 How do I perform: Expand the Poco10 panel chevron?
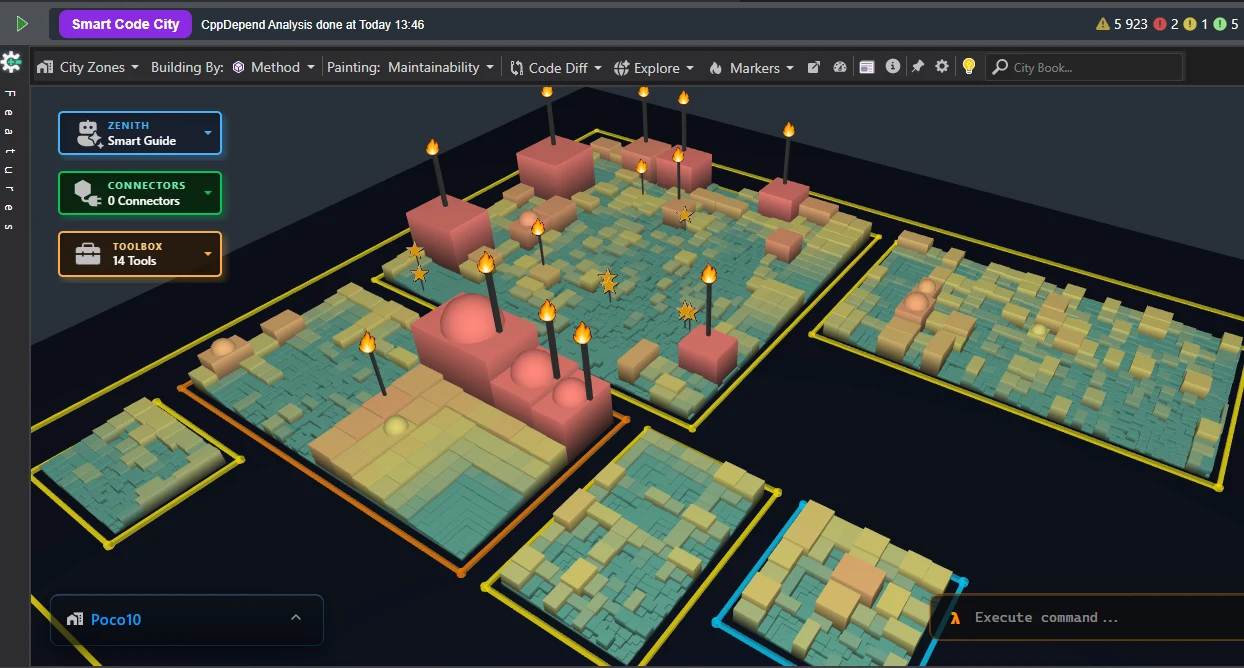pos(296,618)
